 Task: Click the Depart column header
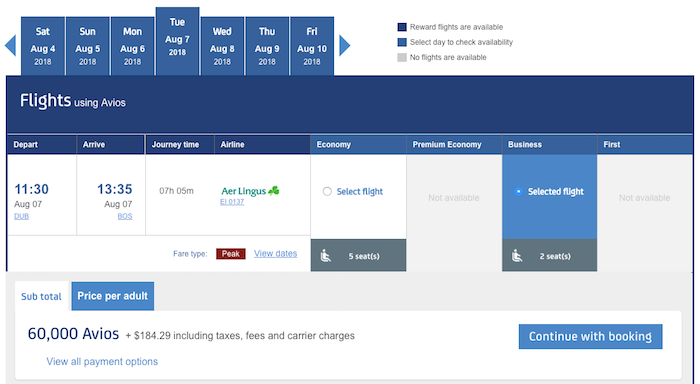pyautogui.click(x=42, y=145)
